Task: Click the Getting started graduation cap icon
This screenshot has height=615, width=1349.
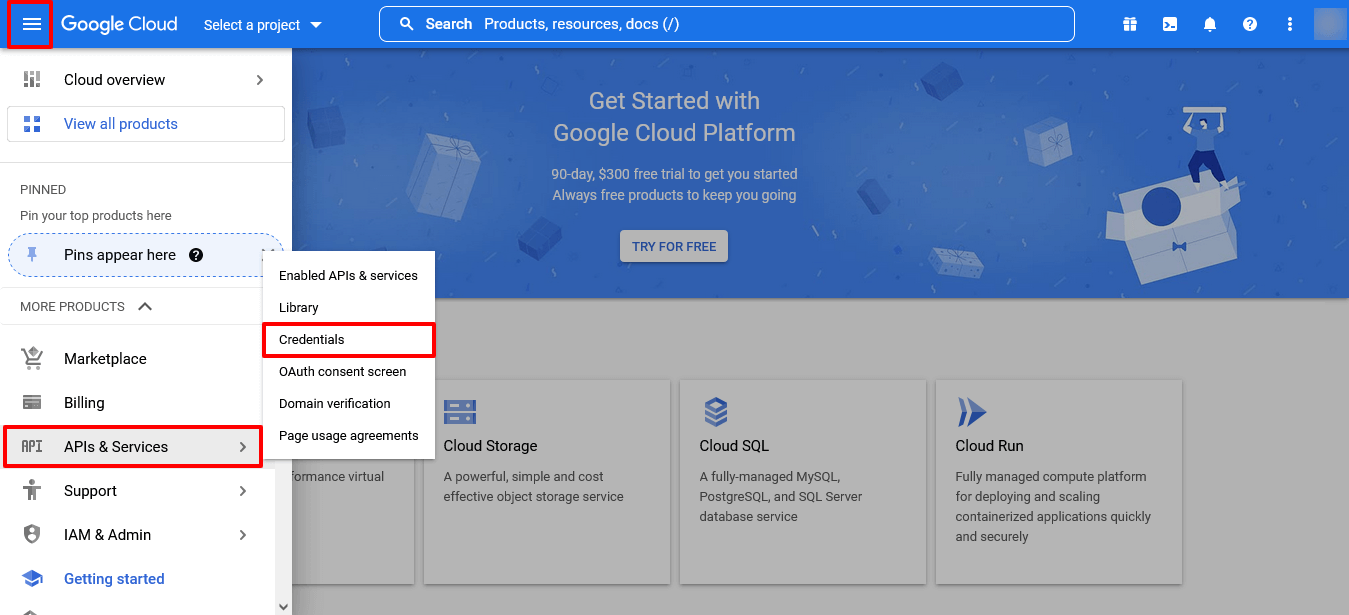Action: coord(32,579)
